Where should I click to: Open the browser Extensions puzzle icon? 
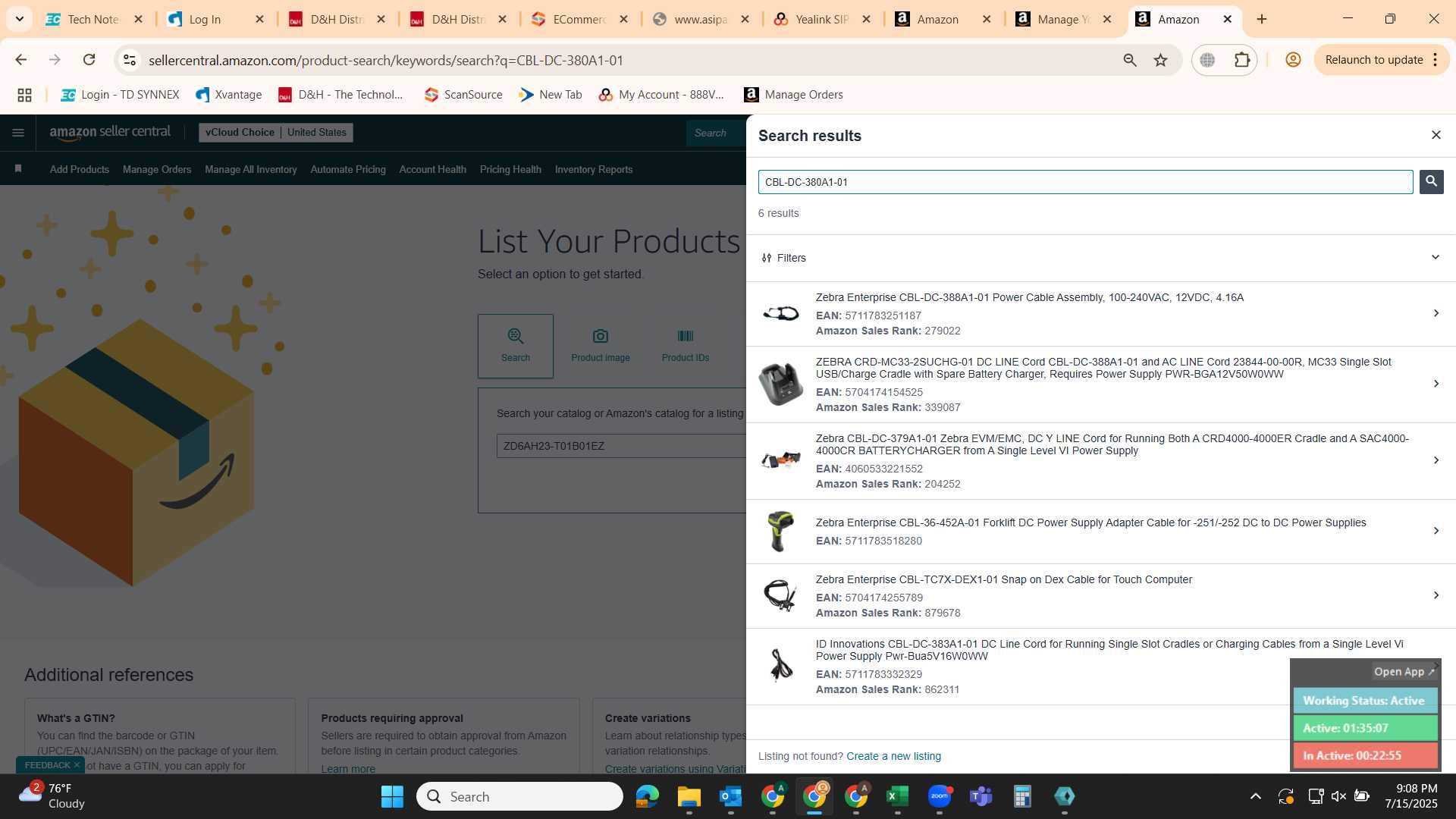1242,60
